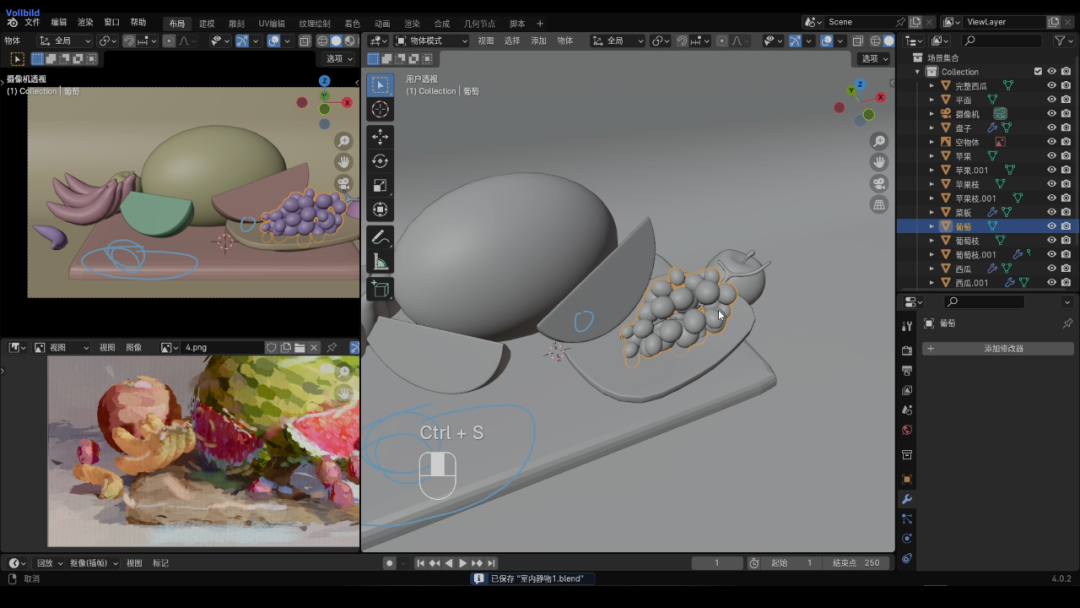Image resolution: width=1080 pixels, height=608 pixels.
Task: Toggle visibility of 西瓜.001 object
Action: pos(1051,282)
